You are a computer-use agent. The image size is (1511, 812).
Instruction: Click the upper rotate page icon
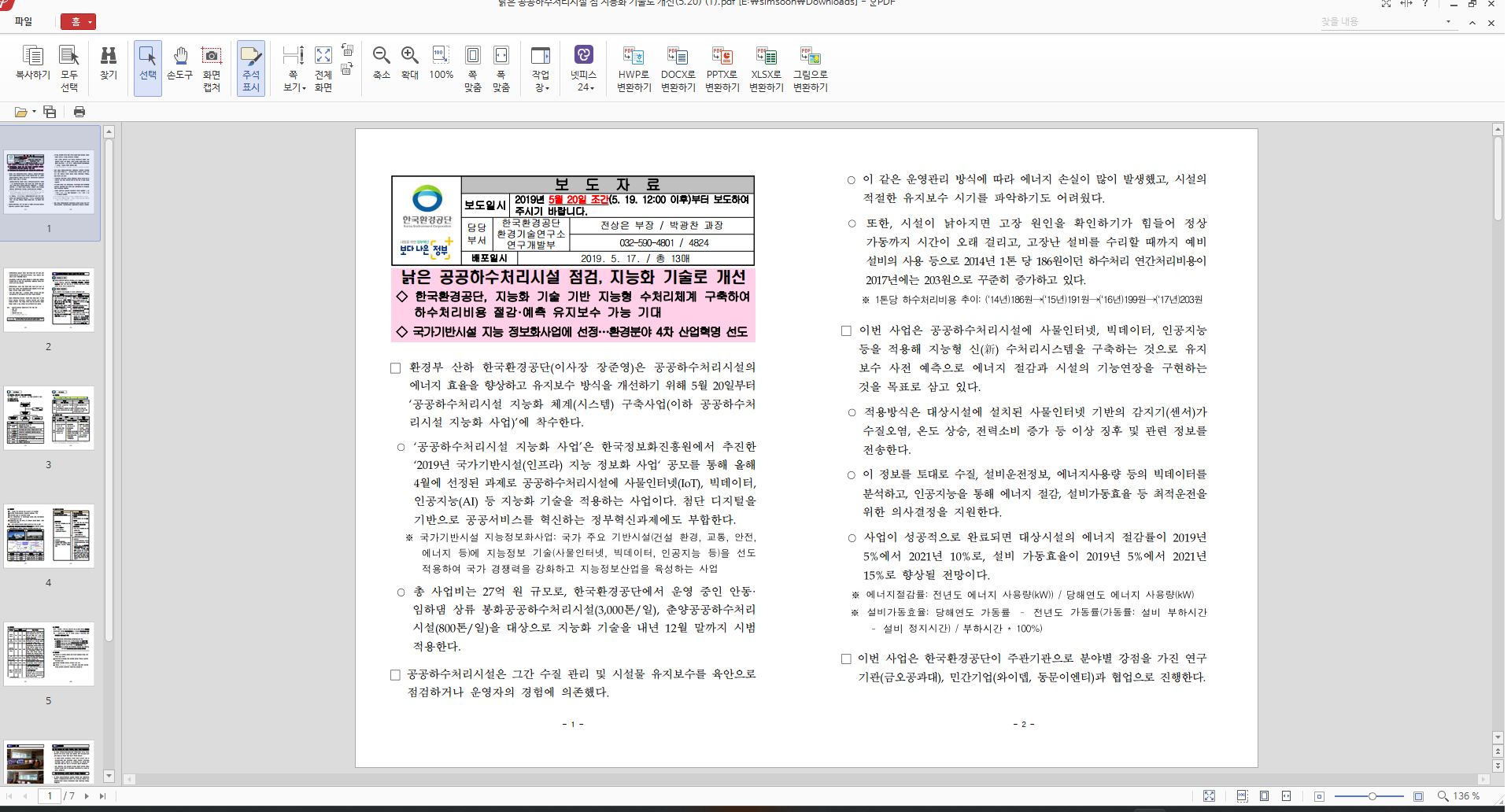[x=347, y=50]
